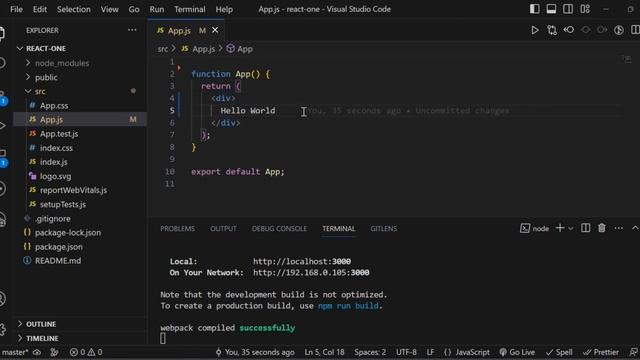The width and height of the screenshot is (640, 360).
Task: Open the Debug Console tab
Action: pyautogui.click(x=279, y=229)
